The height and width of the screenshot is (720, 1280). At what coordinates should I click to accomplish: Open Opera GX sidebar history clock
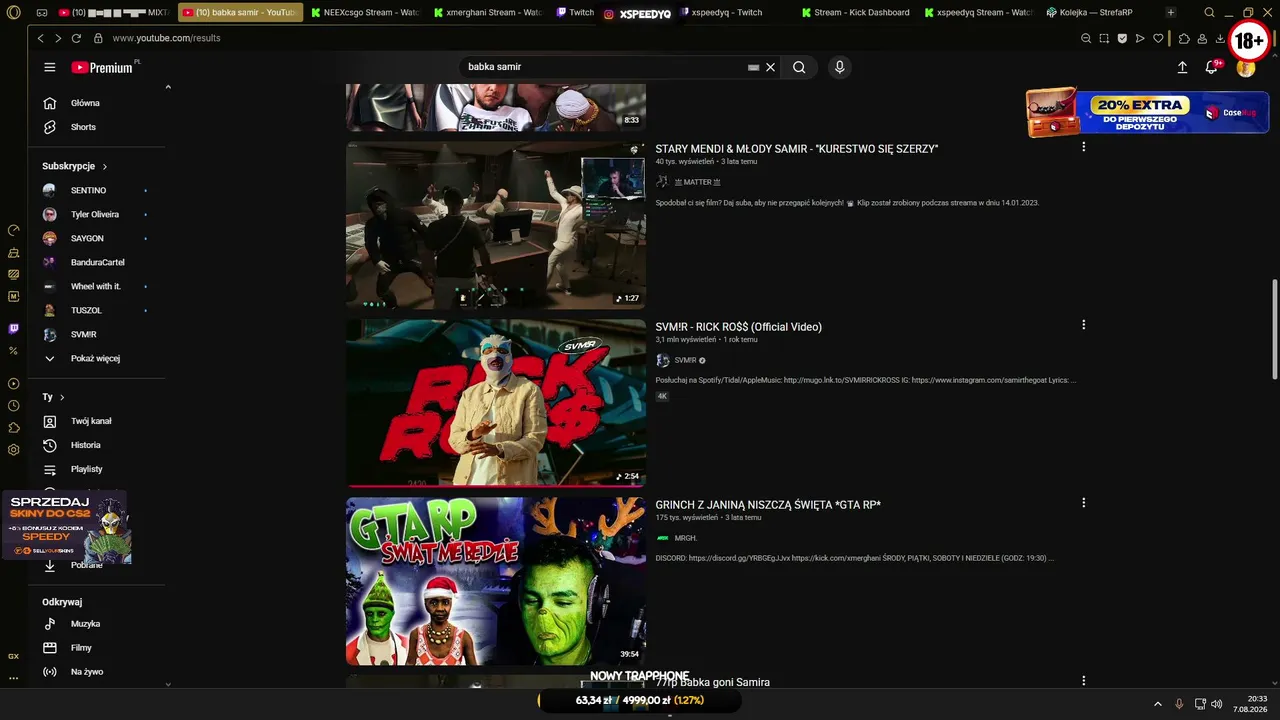pyautogui.click(x=13, y=406)
